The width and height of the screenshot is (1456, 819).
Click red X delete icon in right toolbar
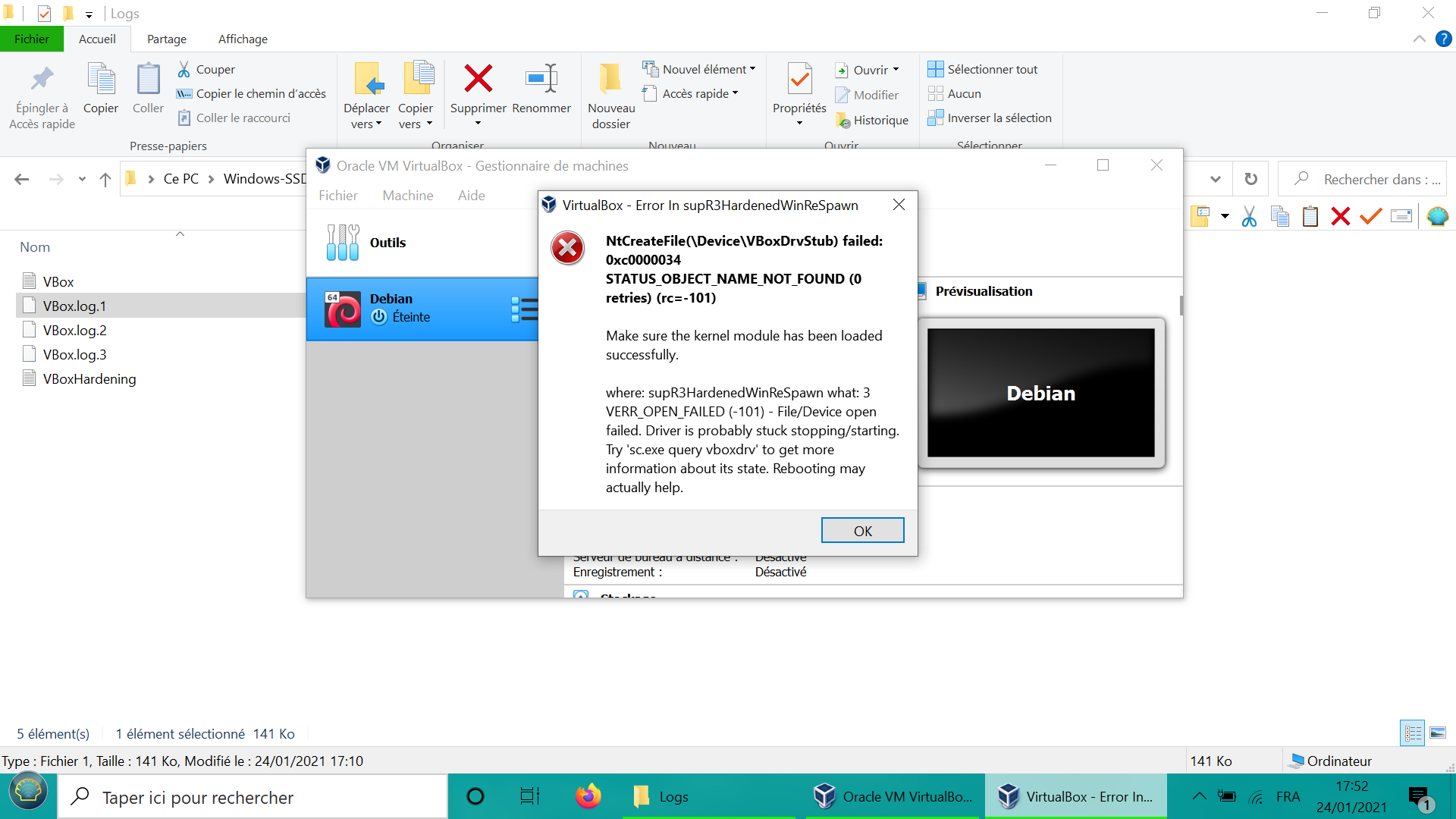[1340, 217]
